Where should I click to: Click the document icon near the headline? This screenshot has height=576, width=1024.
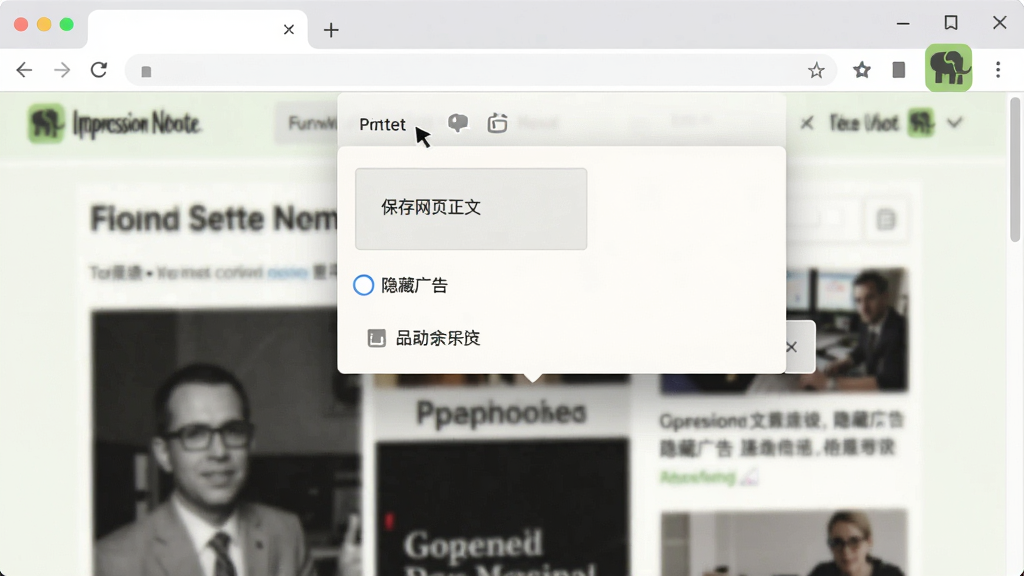[886, 219]
